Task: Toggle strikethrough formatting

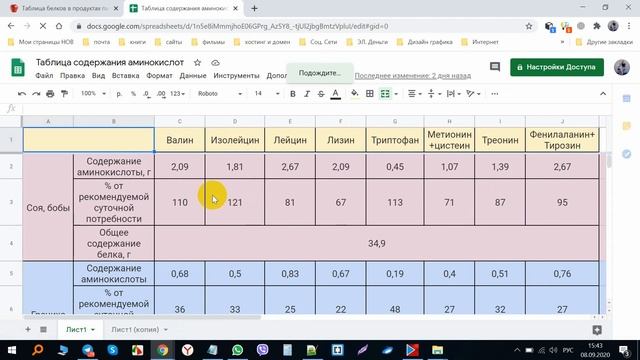Action: [x=321, y=94]
